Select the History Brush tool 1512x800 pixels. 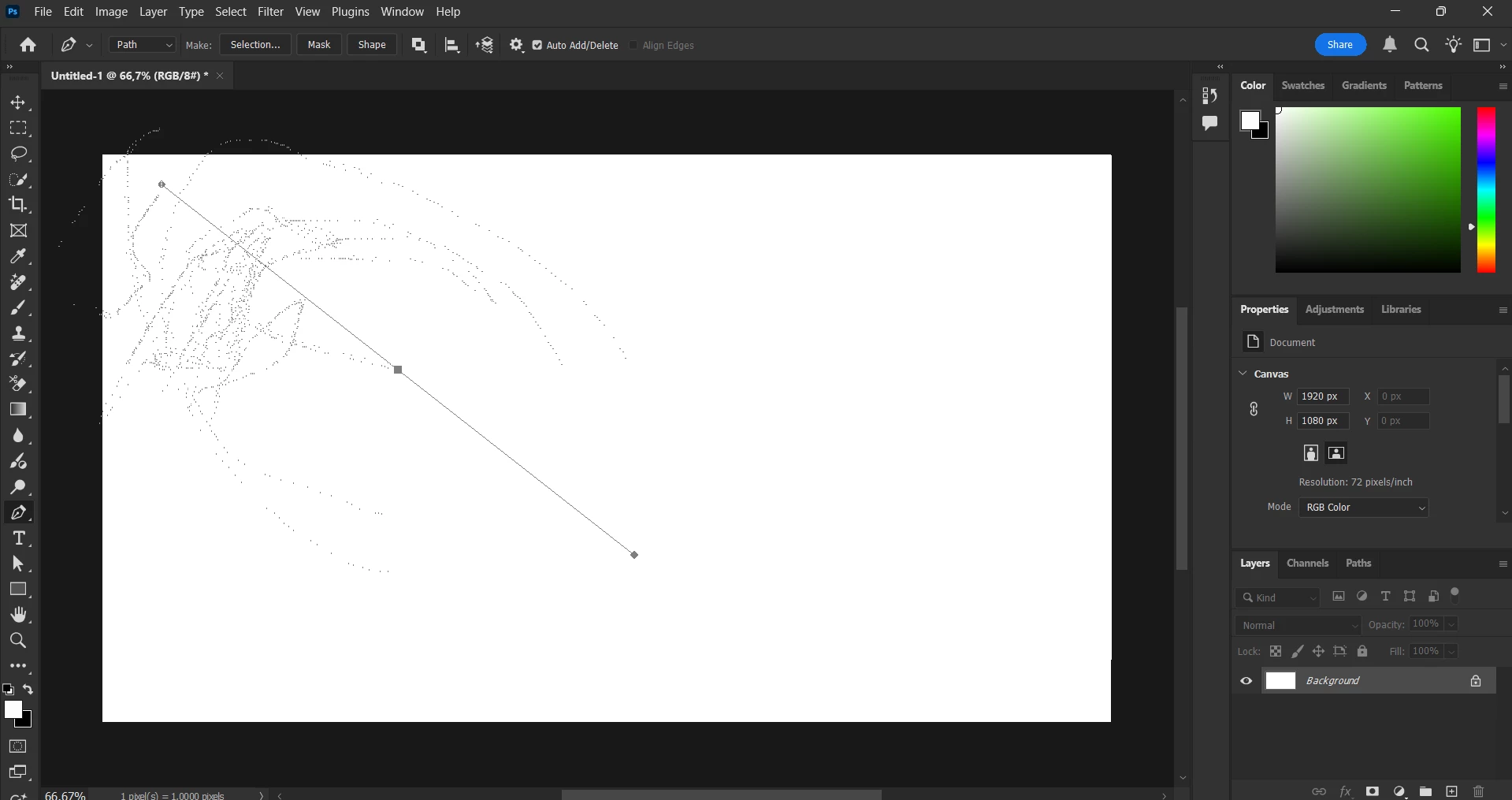[18, 359]
